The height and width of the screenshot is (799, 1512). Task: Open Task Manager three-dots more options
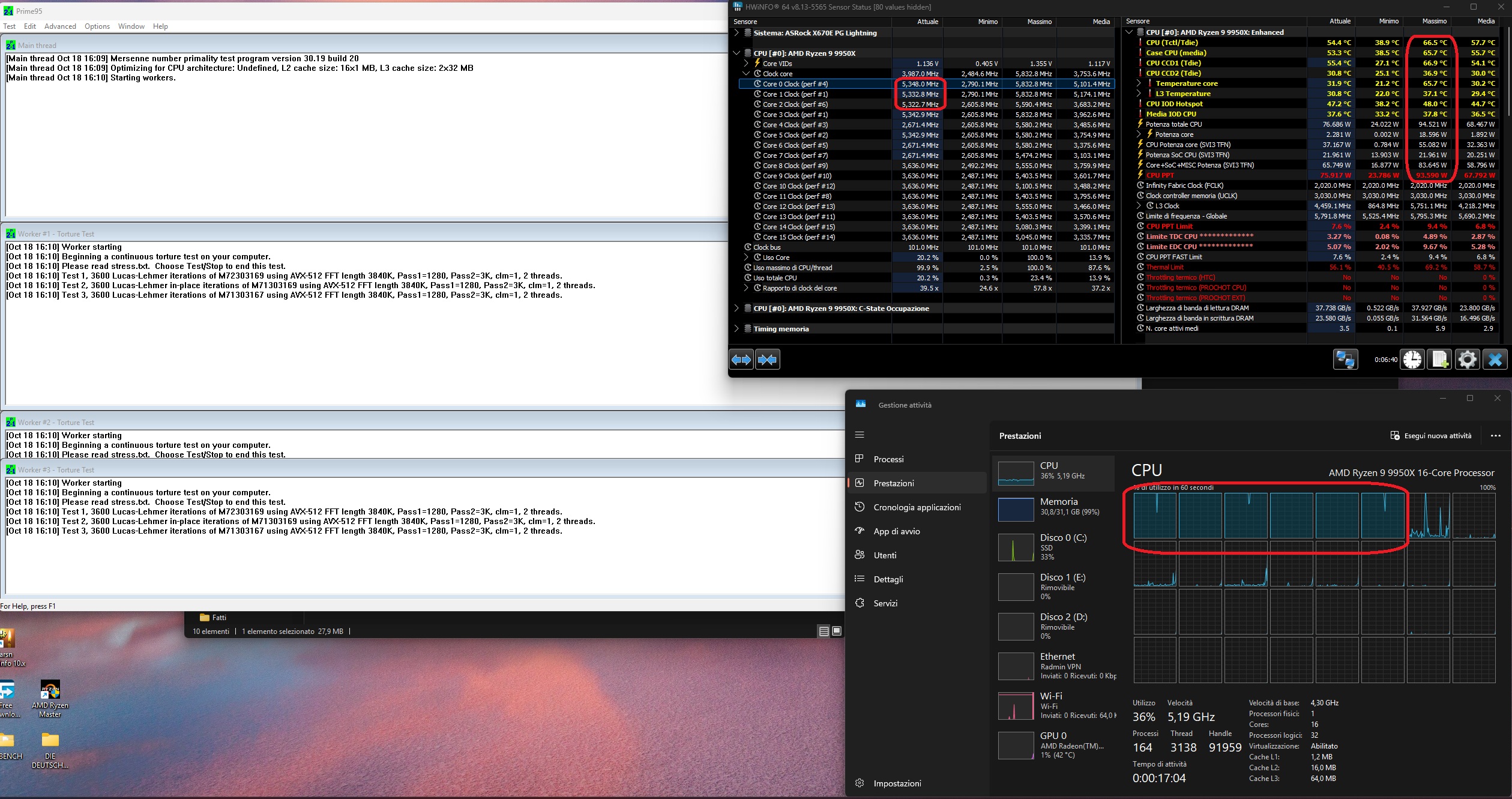coord(1495,436)
